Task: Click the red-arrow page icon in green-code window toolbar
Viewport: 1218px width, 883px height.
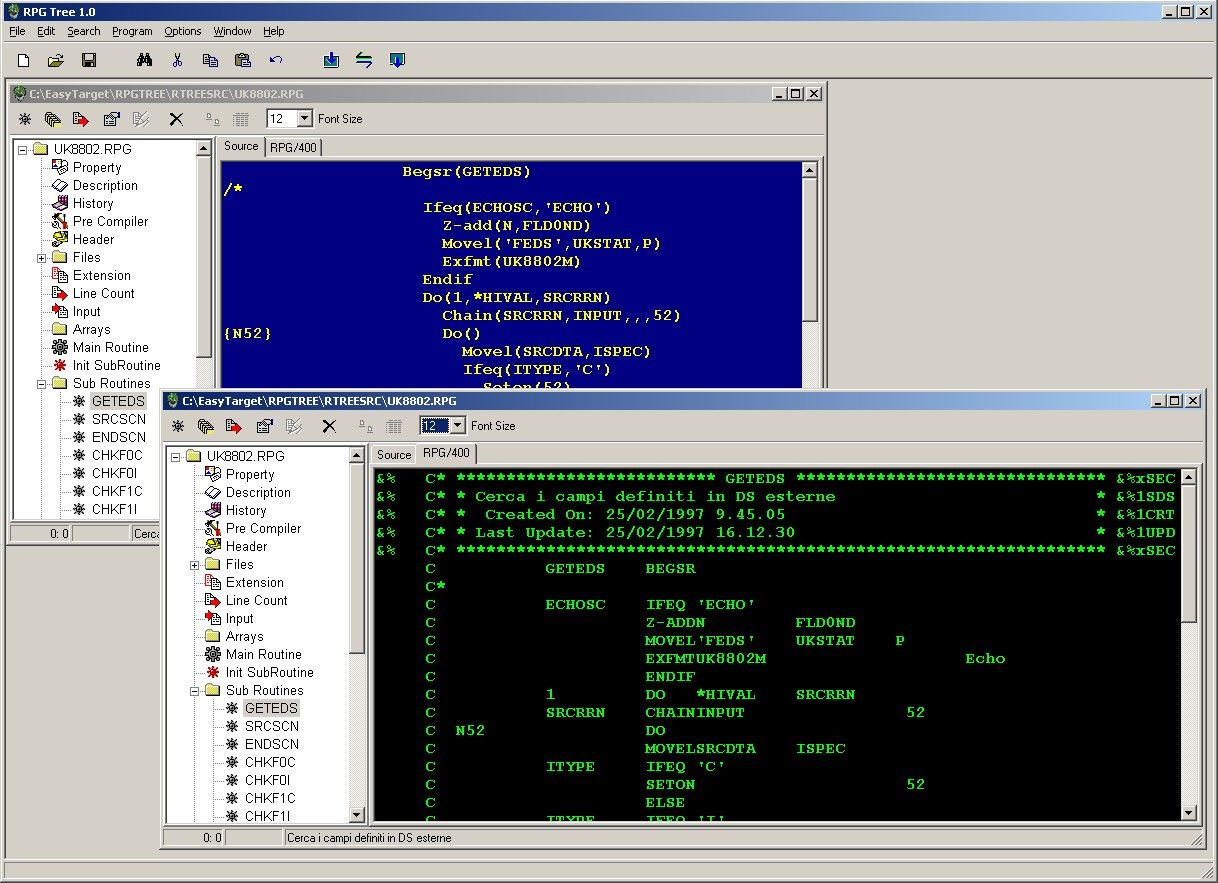Action: pyautogui.click(x=234, y=426)
